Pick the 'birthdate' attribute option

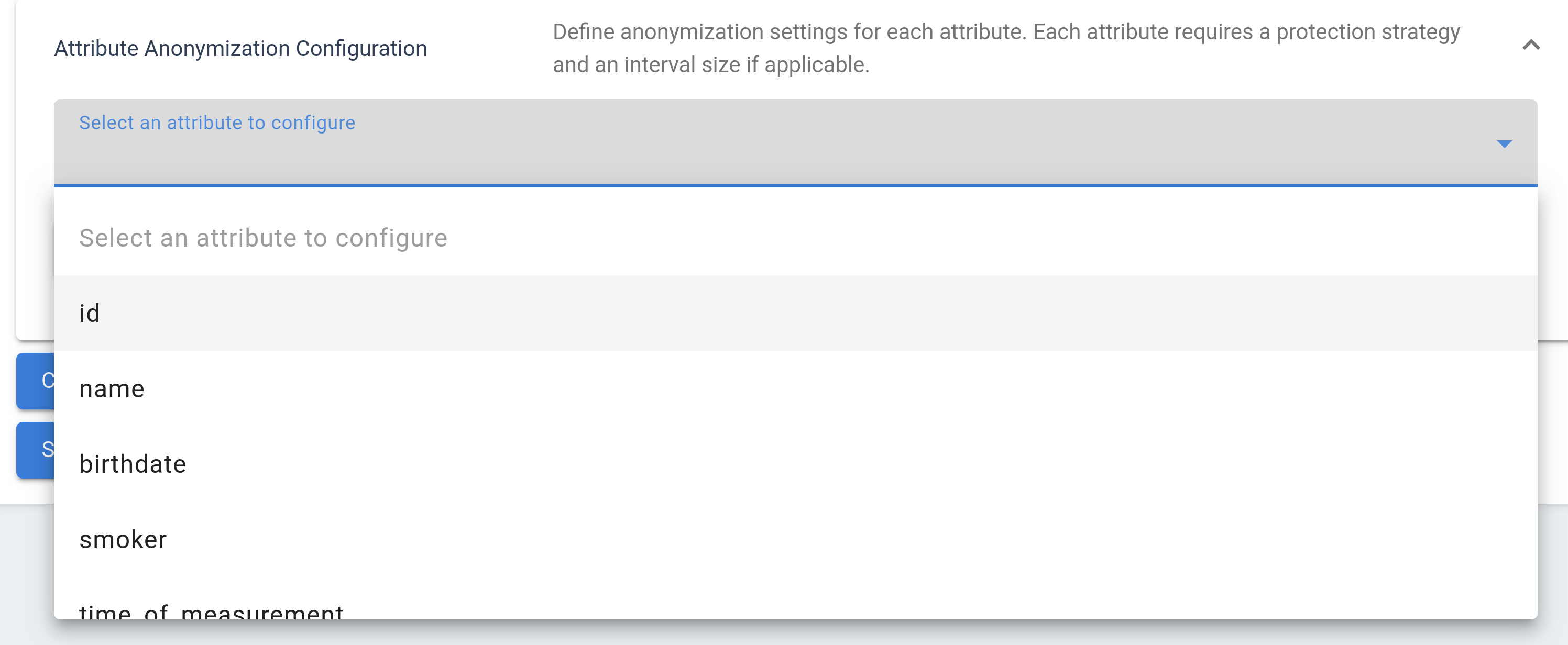(x=795, y=464)
